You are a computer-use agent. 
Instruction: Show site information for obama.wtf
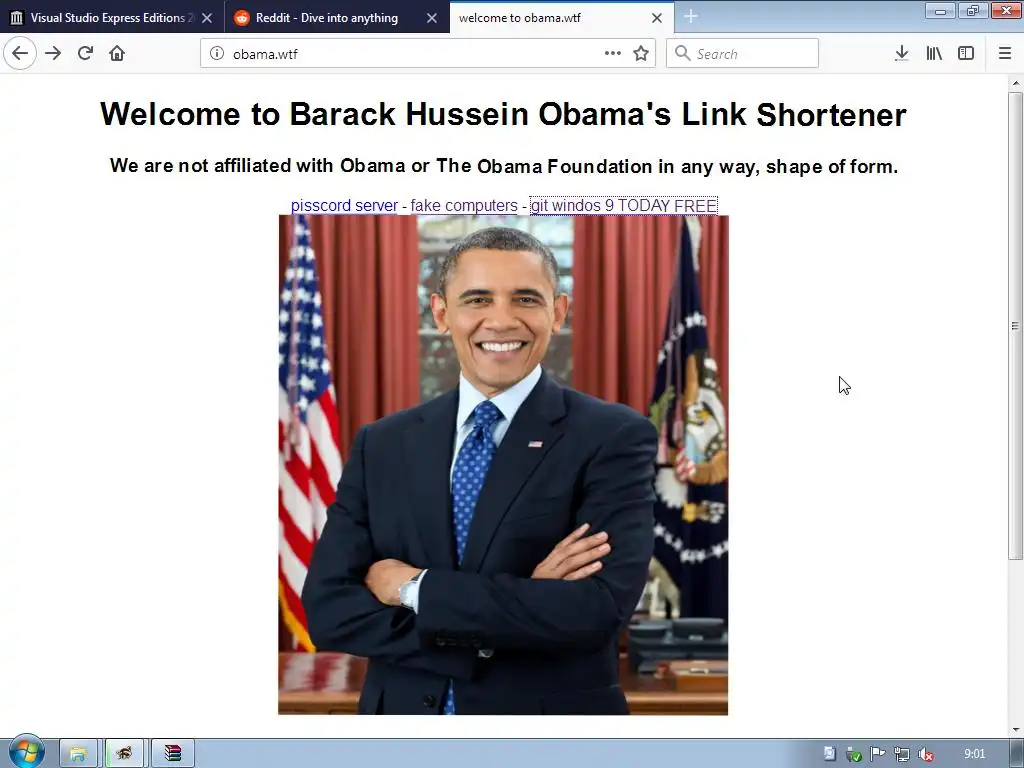[217, 54]
